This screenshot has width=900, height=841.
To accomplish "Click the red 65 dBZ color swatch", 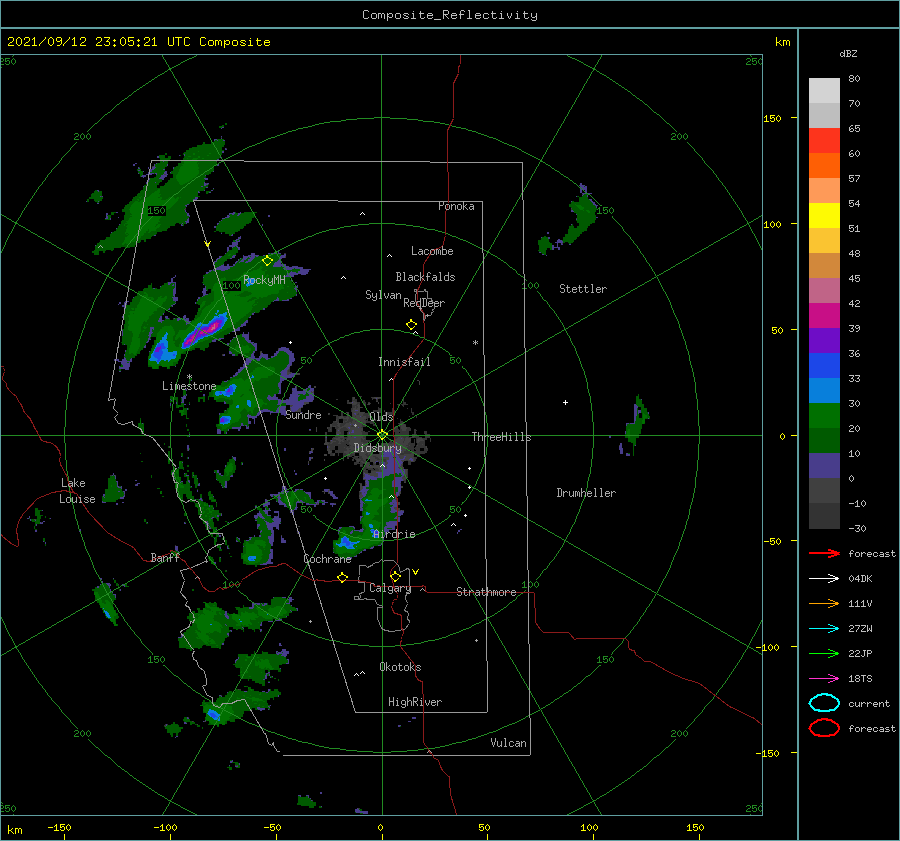I will (x=824, y=141).
